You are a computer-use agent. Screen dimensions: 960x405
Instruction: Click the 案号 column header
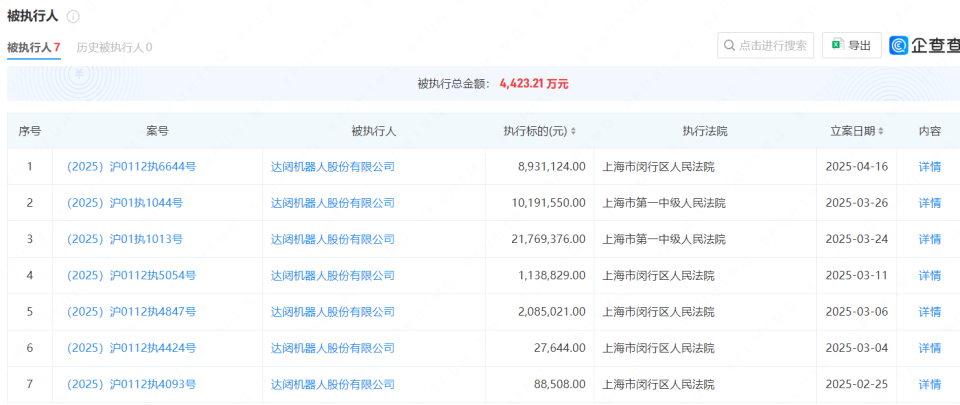pos(157,131)
